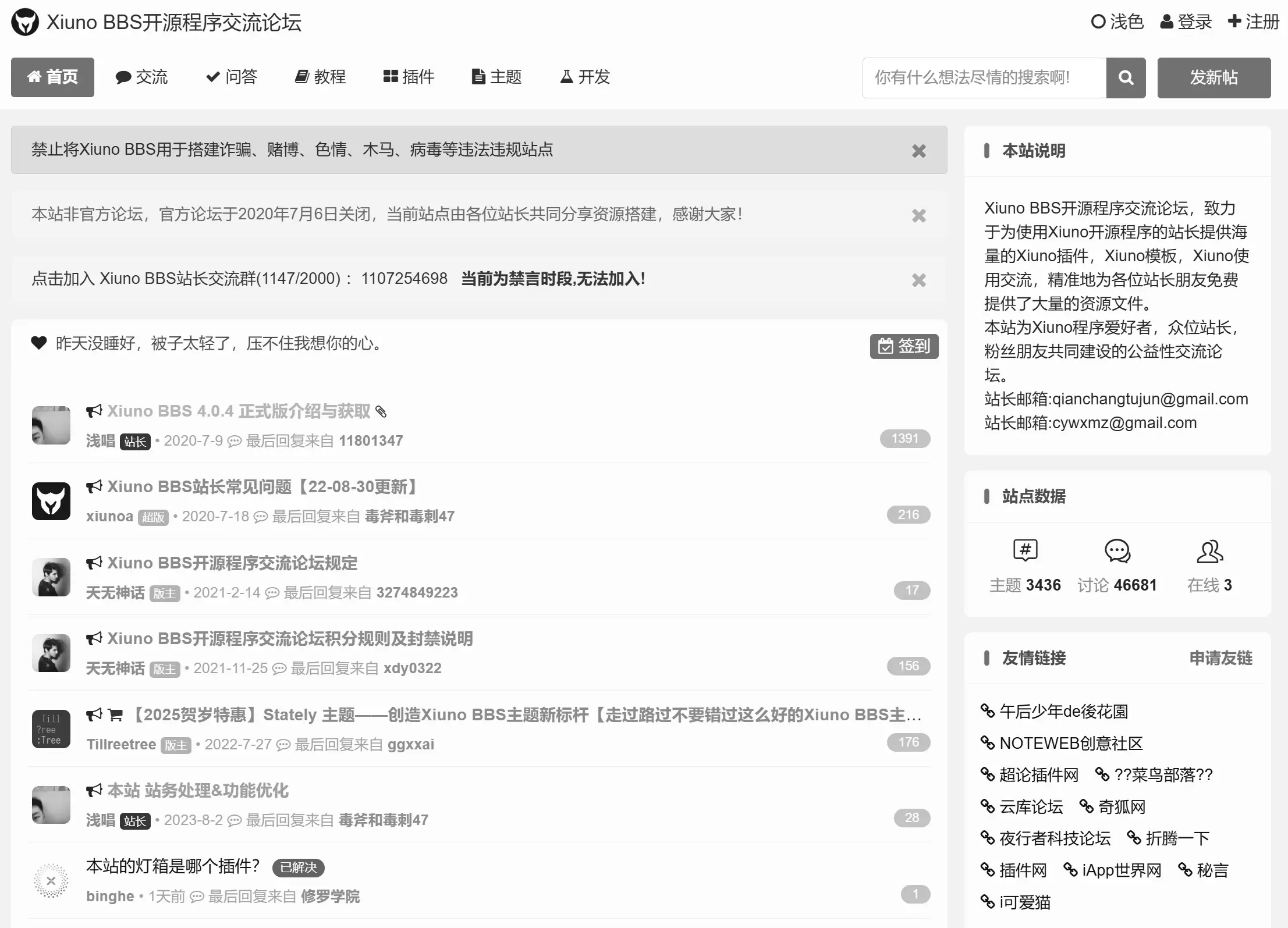Click the 申请友链 link
The height and width of the screenshot is (928, 1288).
click(x=1220, y=658)
